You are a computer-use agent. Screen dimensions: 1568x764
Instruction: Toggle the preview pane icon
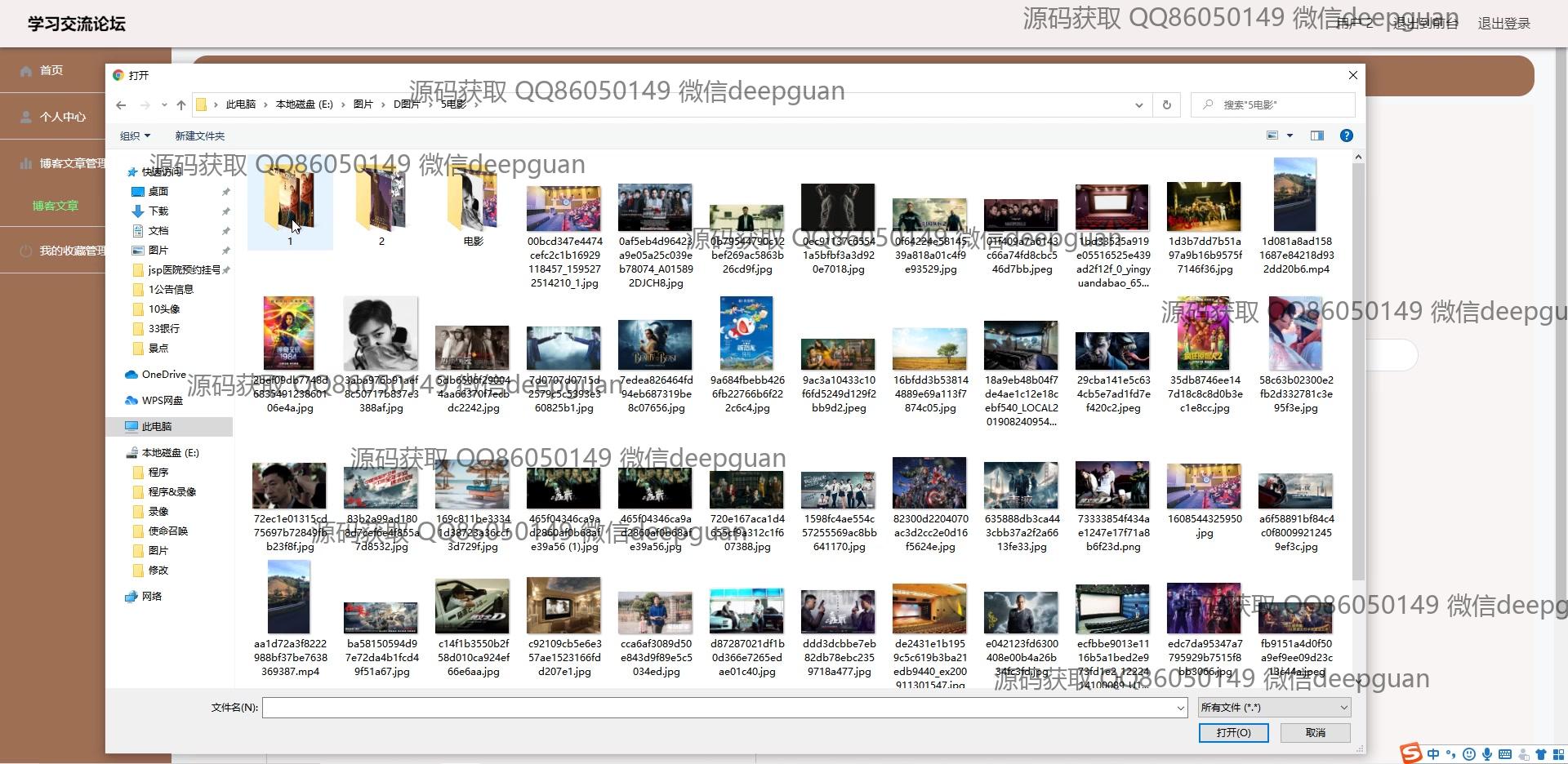click(x=1316, y=136)
